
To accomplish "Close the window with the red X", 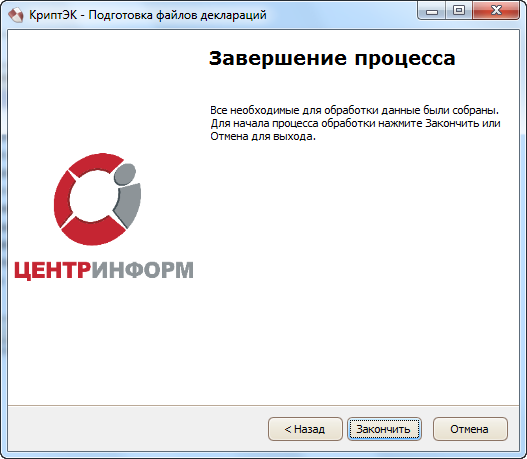I will [x=496, y=10].
